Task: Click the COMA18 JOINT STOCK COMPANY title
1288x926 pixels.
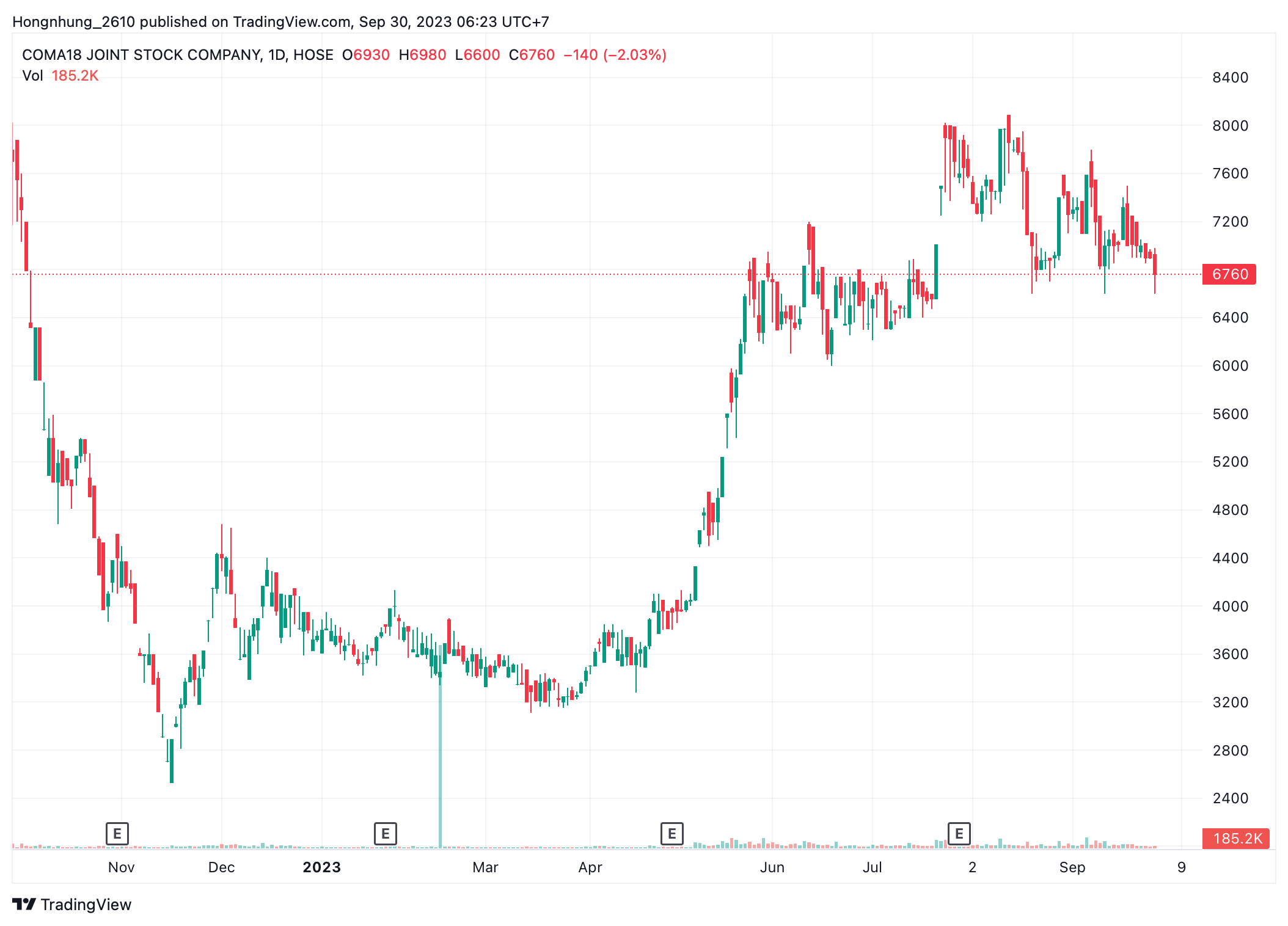Action: (x=142, y=55)
